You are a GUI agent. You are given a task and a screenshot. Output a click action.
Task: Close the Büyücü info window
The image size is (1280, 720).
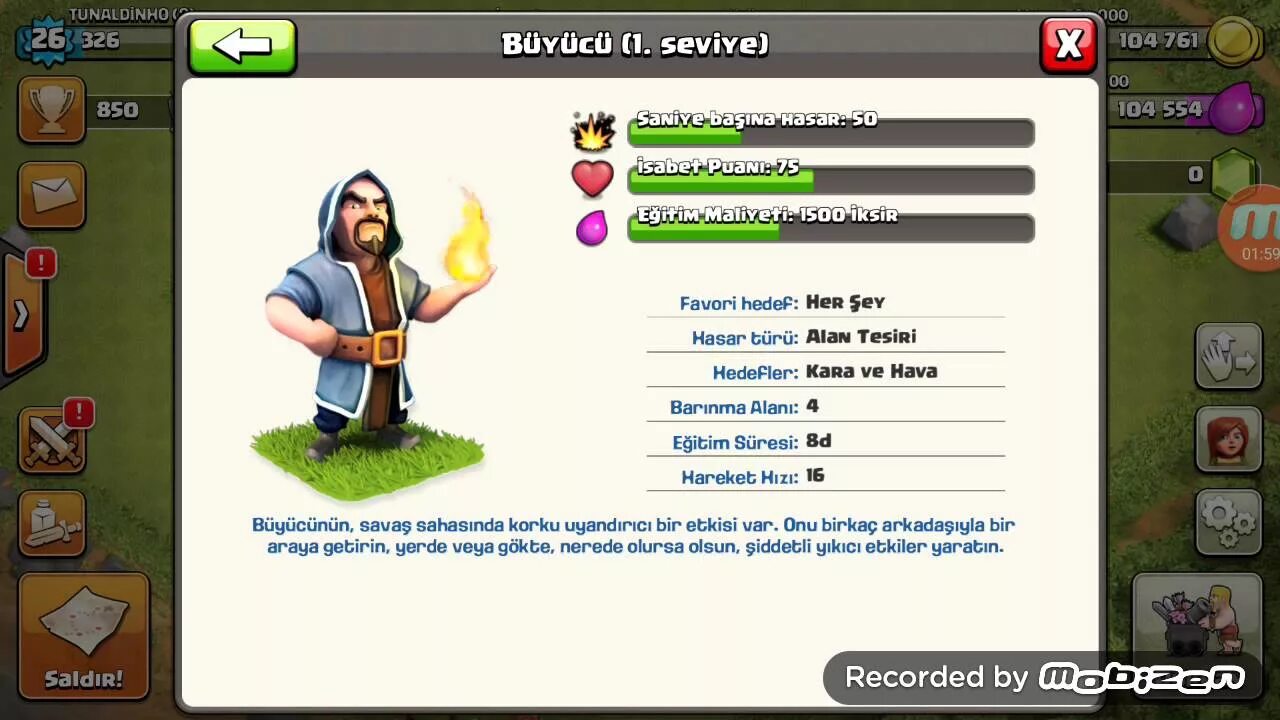pyautogui.click(x=1068, y=45)
